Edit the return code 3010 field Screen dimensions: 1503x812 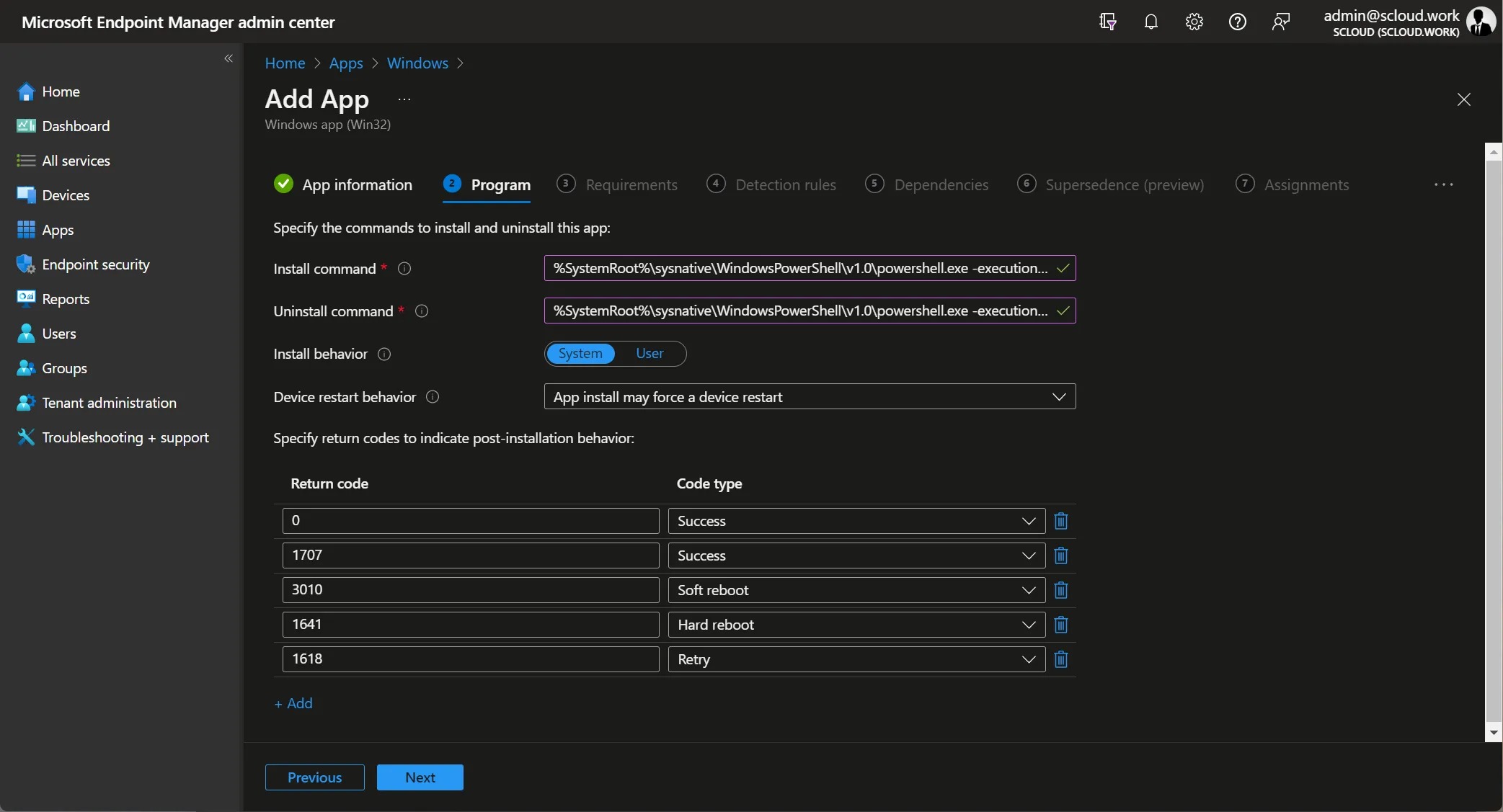471,590
